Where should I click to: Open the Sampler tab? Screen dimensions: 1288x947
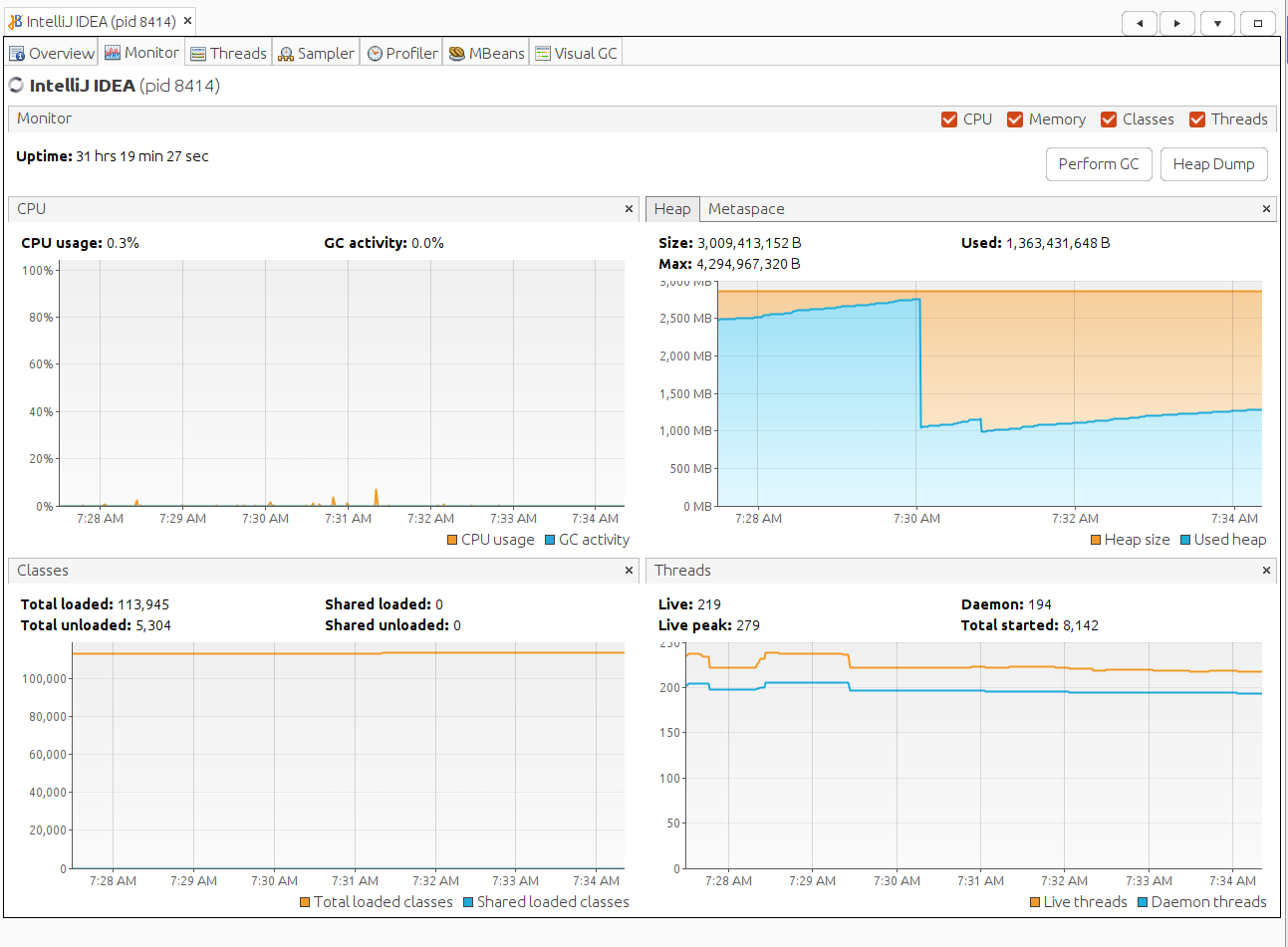(316, 54)
